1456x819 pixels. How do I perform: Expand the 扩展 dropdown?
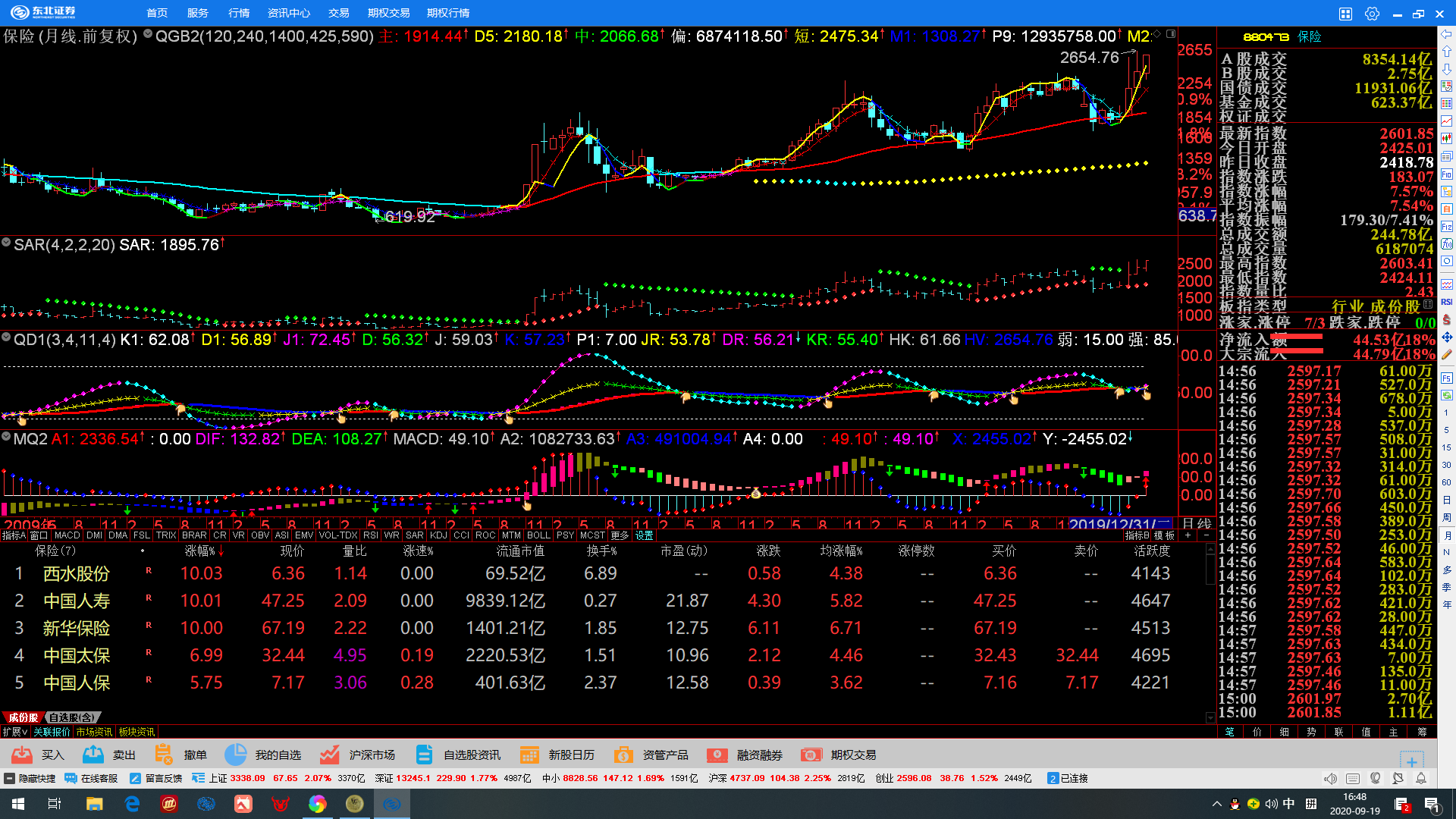pos(15,732)
